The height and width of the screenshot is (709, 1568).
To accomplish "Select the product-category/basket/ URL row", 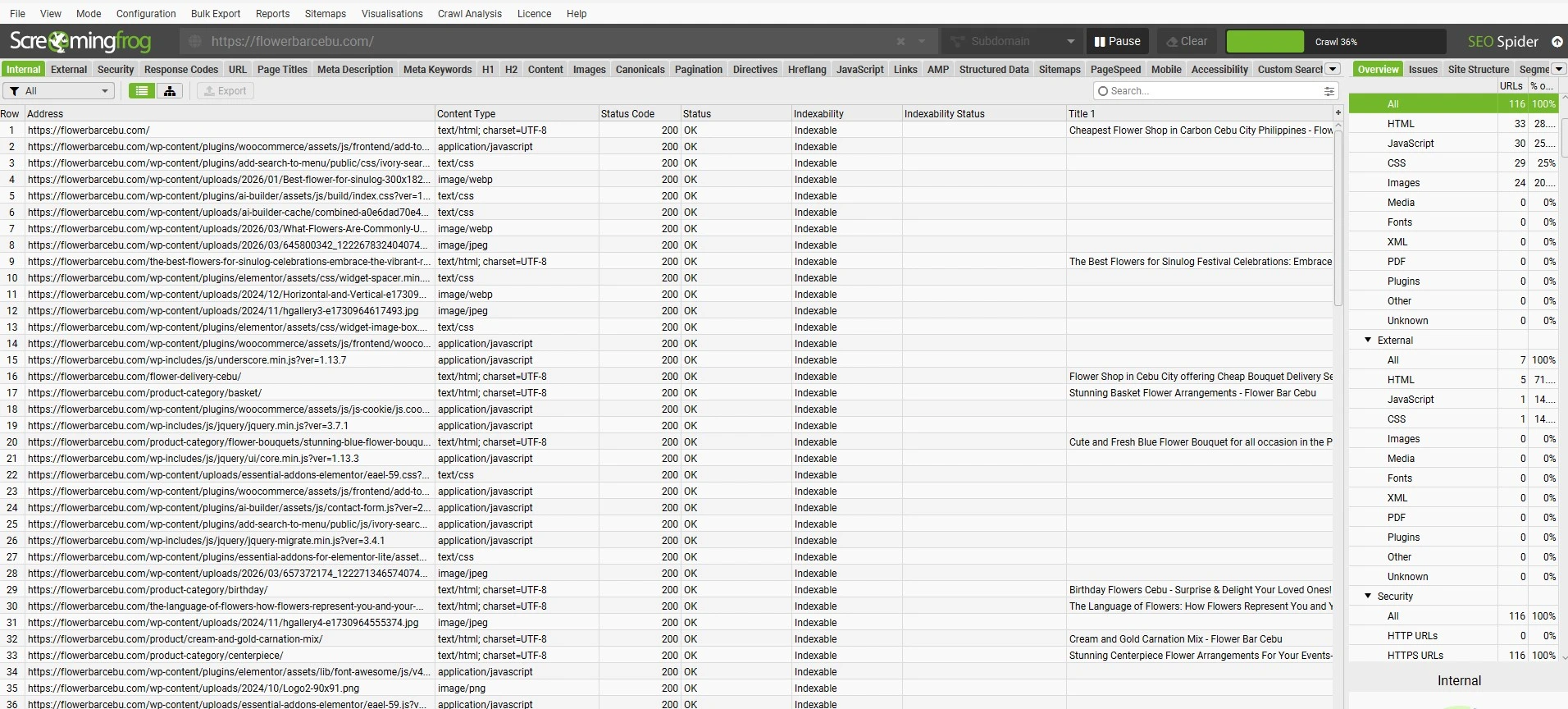I will click(x=666, y=392).
